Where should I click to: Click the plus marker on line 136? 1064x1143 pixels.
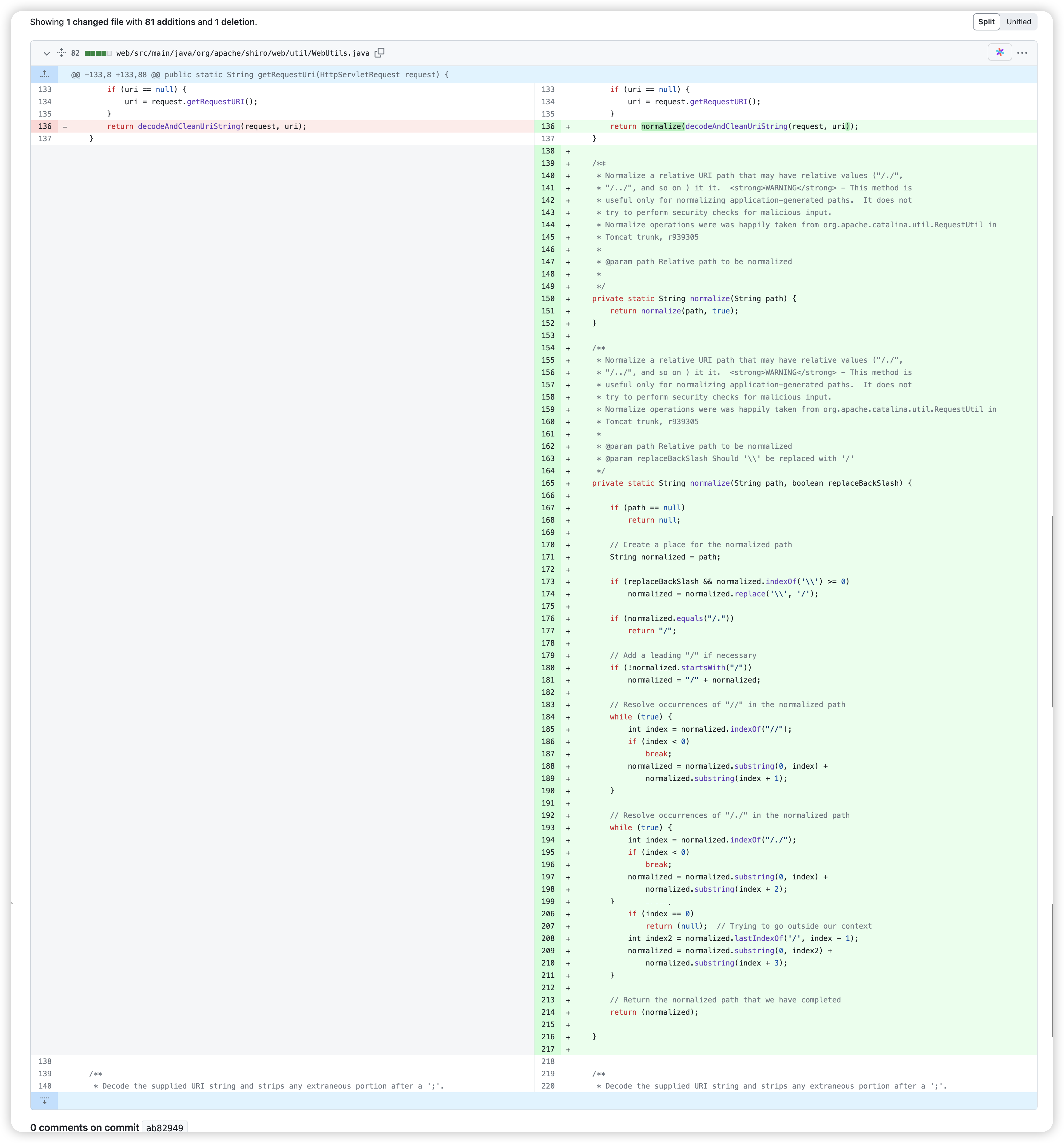tap(568, 126)
